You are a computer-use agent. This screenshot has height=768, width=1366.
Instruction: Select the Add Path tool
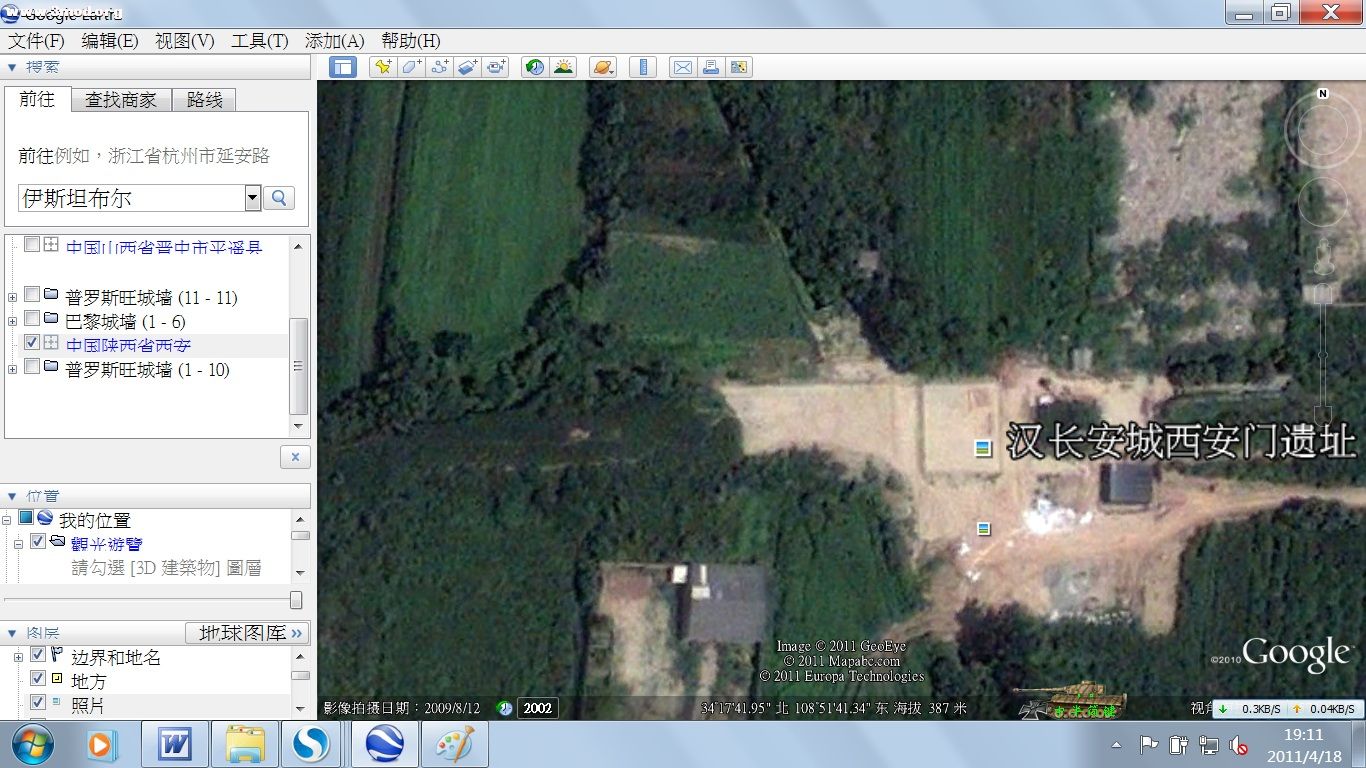point(439,67)
